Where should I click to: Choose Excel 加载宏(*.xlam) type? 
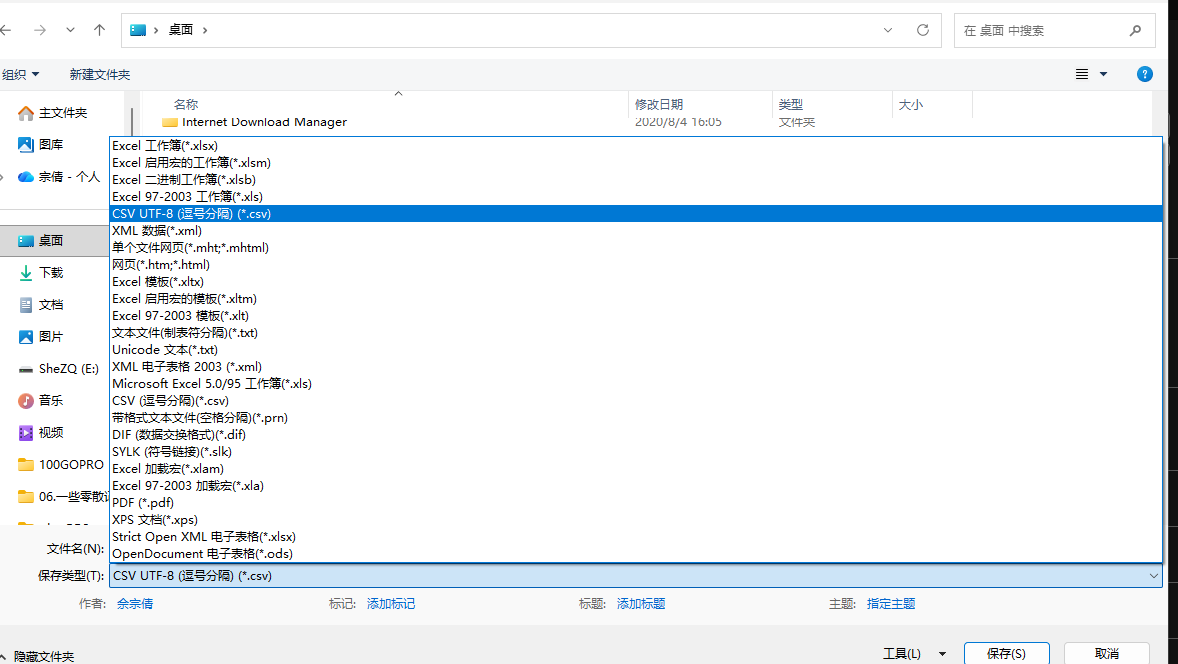pos(636,469)
